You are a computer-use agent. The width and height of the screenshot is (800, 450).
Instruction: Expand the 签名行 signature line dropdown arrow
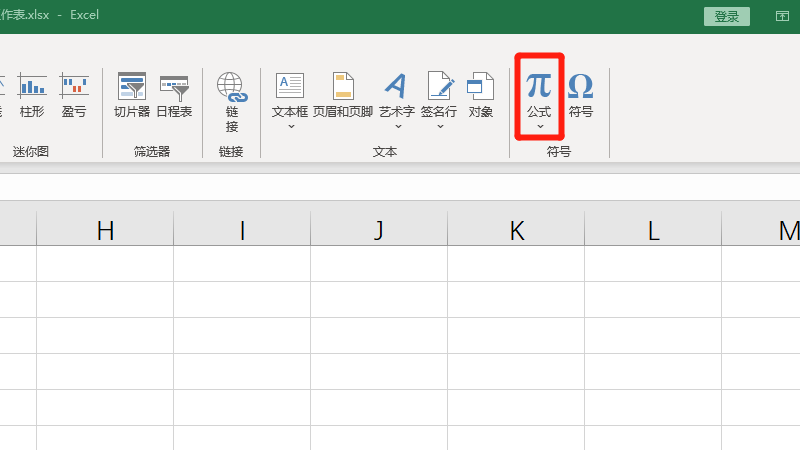coord(439,127)
